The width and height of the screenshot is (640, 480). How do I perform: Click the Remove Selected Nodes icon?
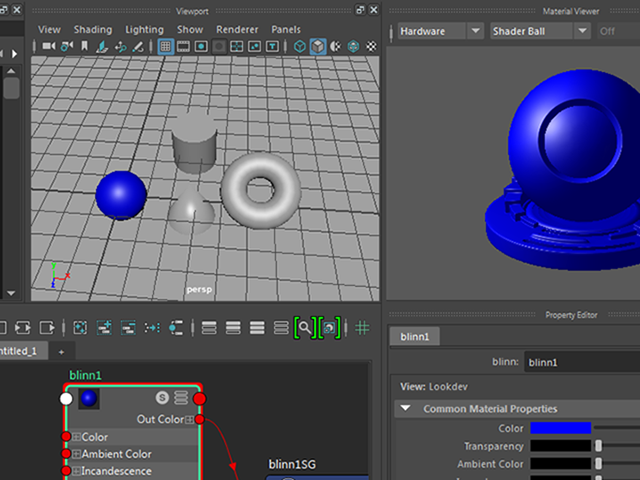click(128, 328)
